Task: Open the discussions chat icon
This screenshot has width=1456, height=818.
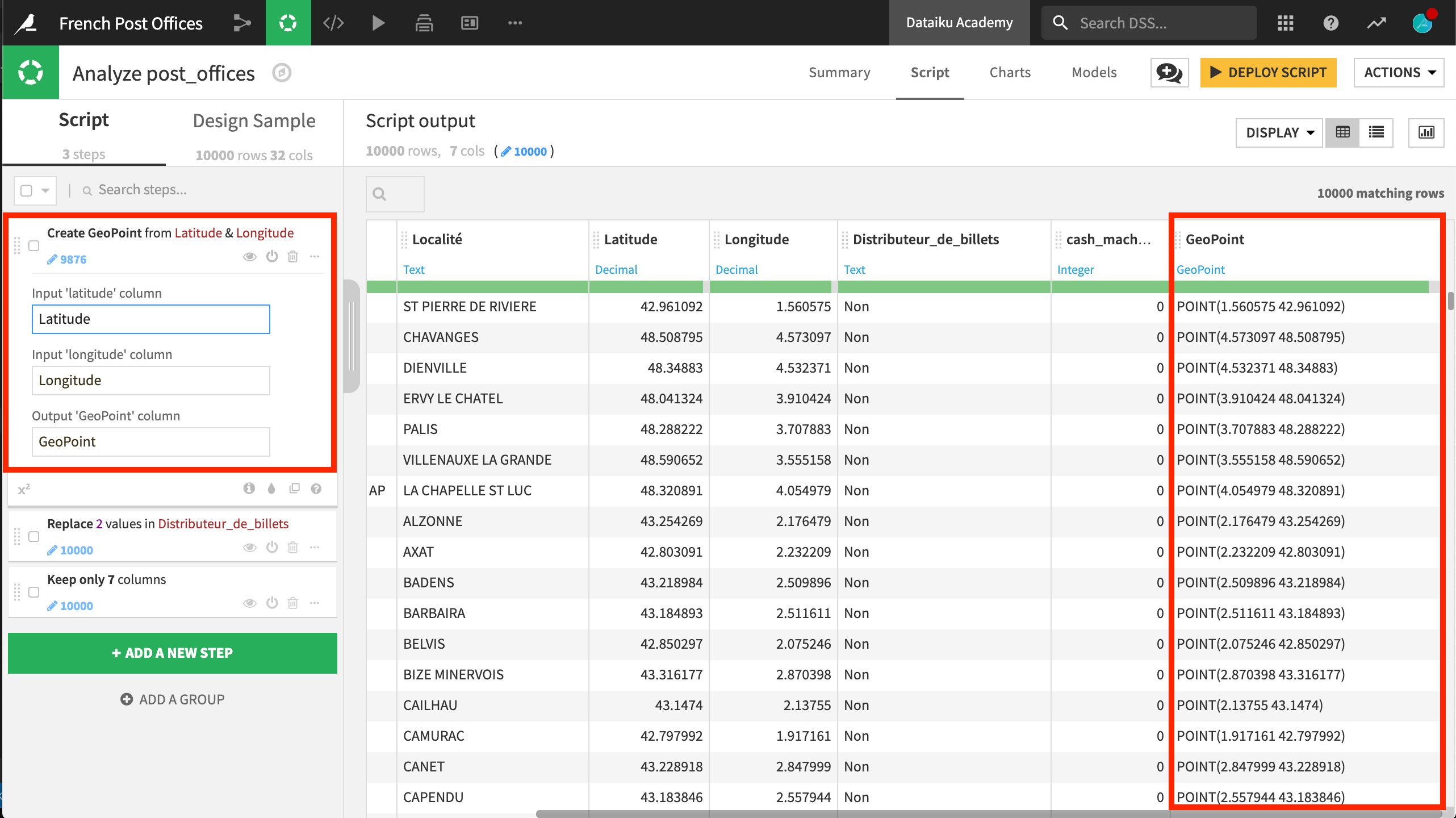Action: click(x=1169, y=73)
